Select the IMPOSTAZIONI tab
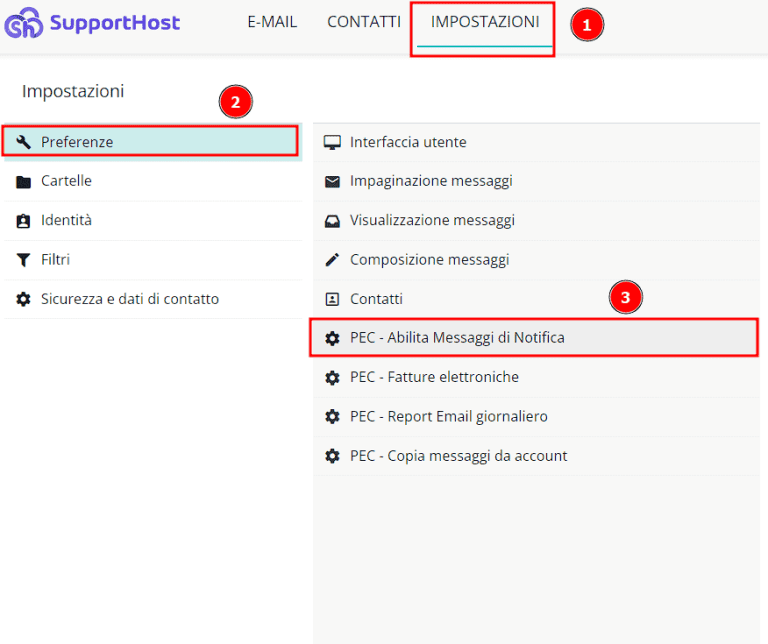 (x=484, y=22)
